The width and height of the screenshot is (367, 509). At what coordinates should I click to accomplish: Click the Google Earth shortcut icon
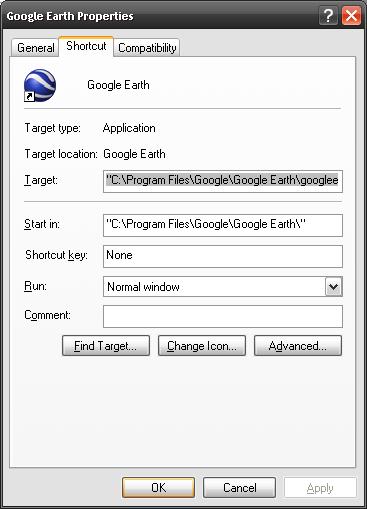[40, 85]
